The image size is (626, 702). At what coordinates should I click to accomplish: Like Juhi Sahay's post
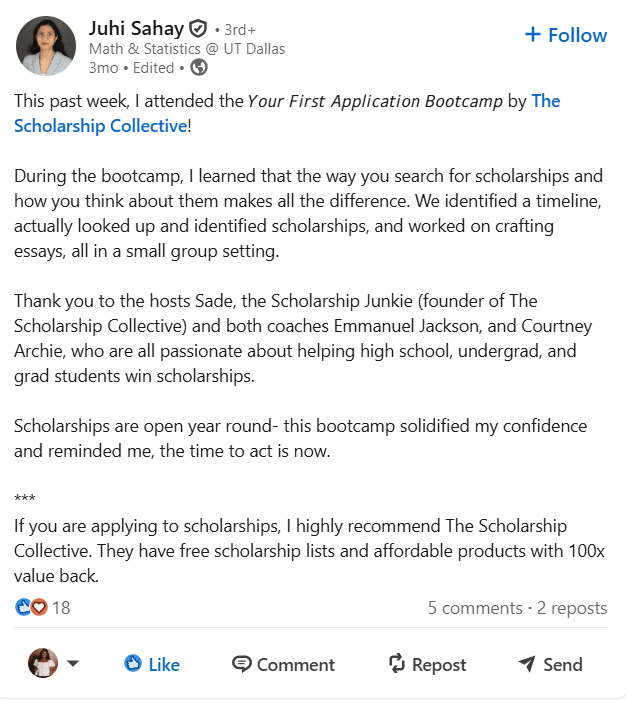(x=152, y=664)
